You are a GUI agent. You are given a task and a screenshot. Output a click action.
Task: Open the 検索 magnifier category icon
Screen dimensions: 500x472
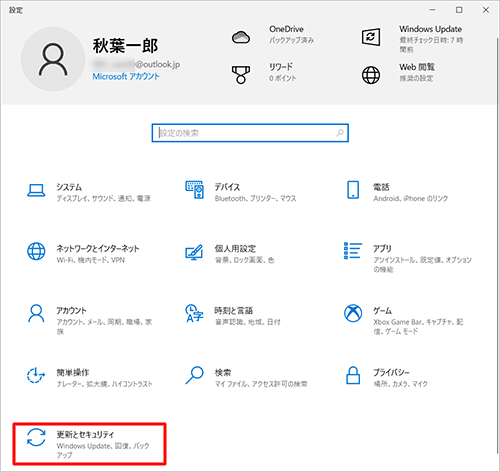coord(194,375)
